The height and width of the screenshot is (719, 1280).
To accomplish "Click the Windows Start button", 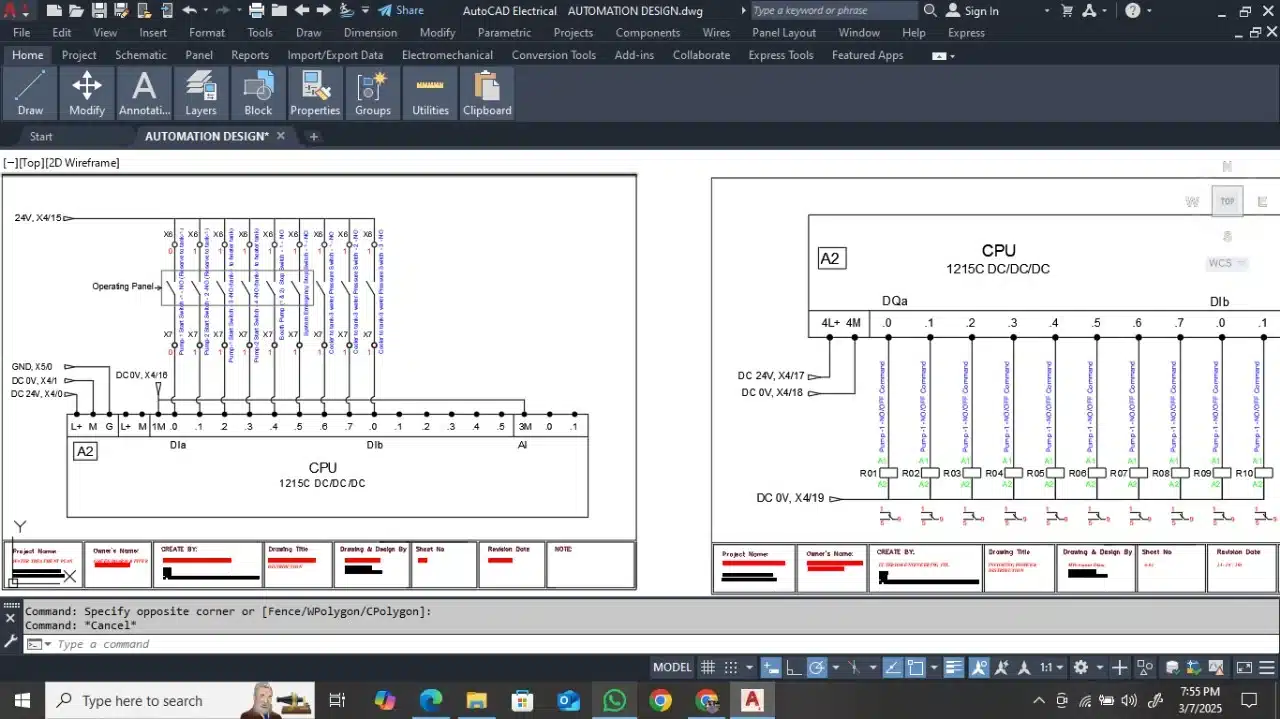I will click(x=21, y=700).
